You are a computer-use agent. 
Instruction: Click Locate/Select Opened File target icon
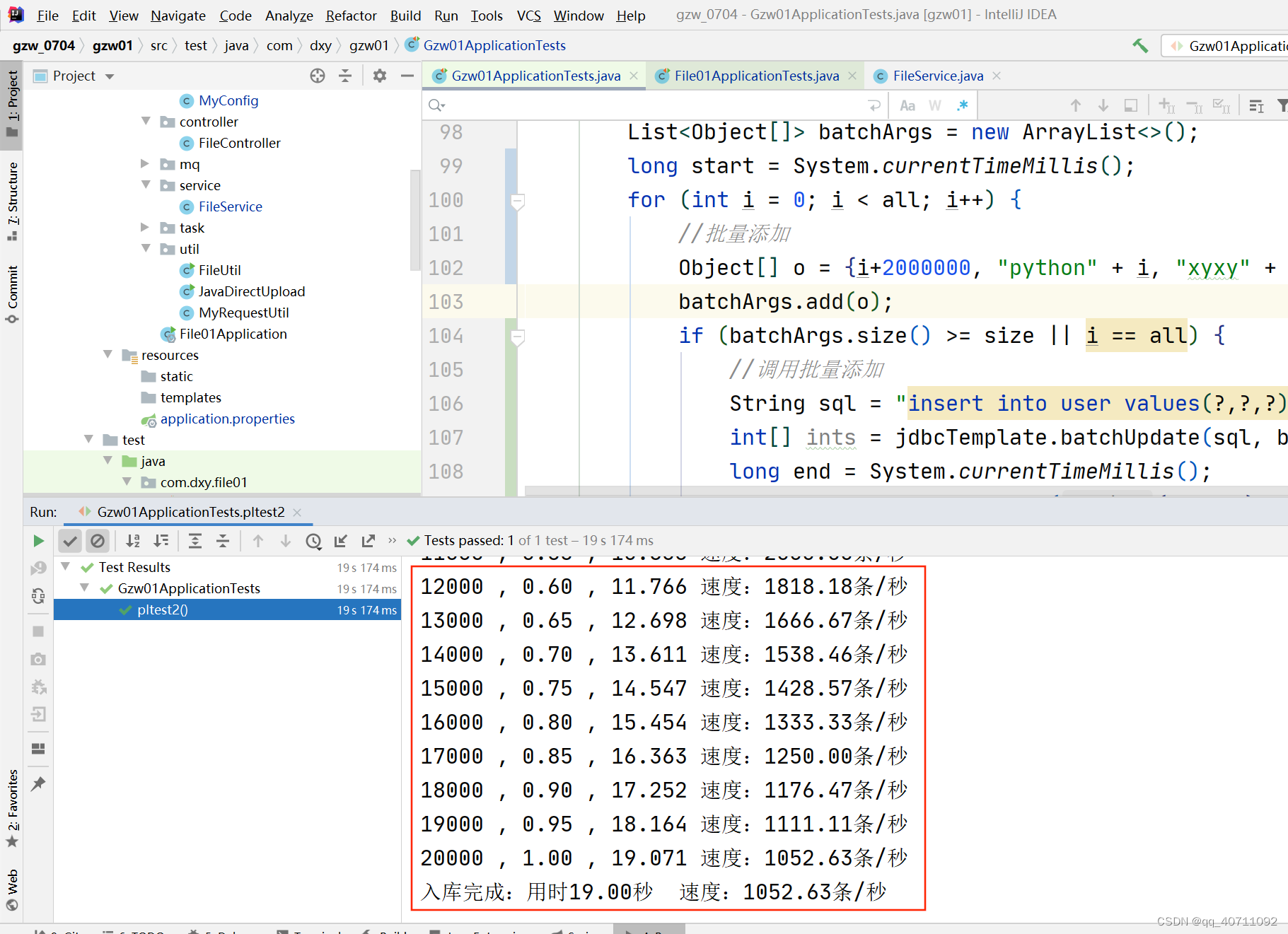click(x=318, y=76)
